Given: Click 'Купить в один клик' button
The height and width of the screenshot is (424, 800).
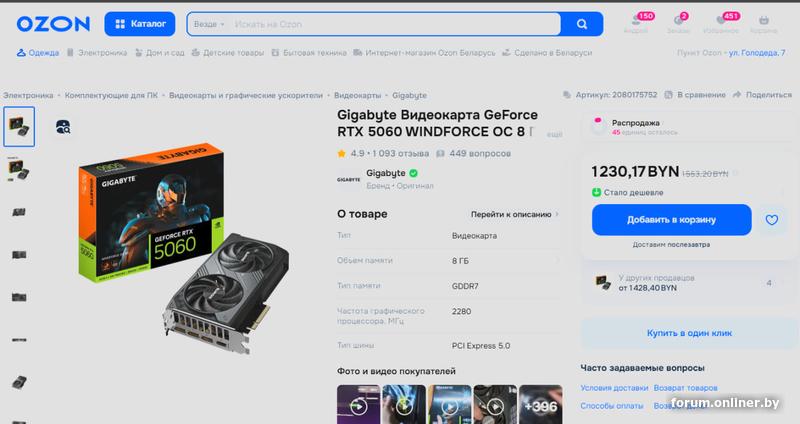Looking at the screenshot, I should 689,333.
